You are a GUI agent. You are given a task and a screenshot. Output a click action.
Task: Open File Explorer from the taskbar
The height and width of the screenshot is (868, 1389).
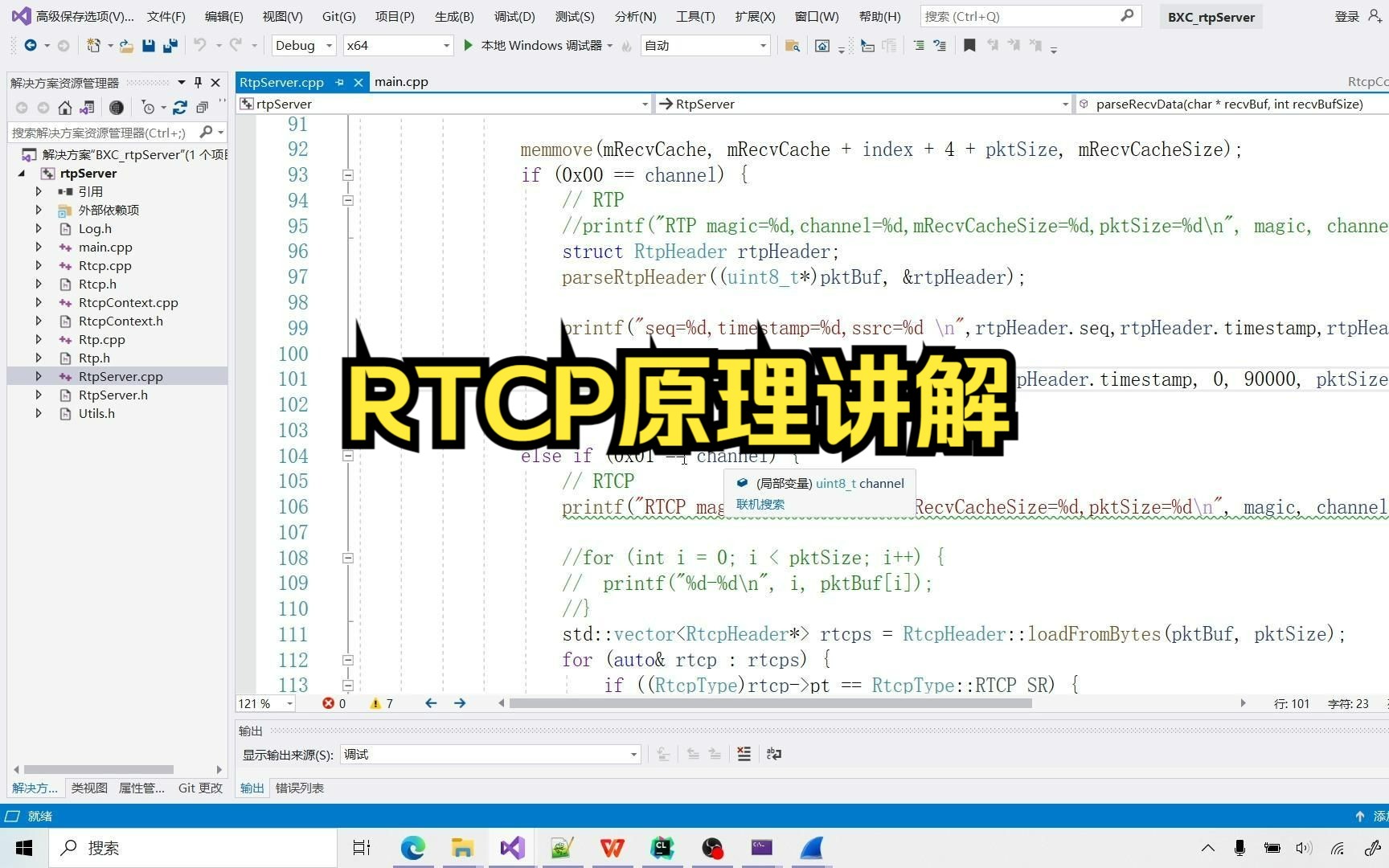click(462, 848)
